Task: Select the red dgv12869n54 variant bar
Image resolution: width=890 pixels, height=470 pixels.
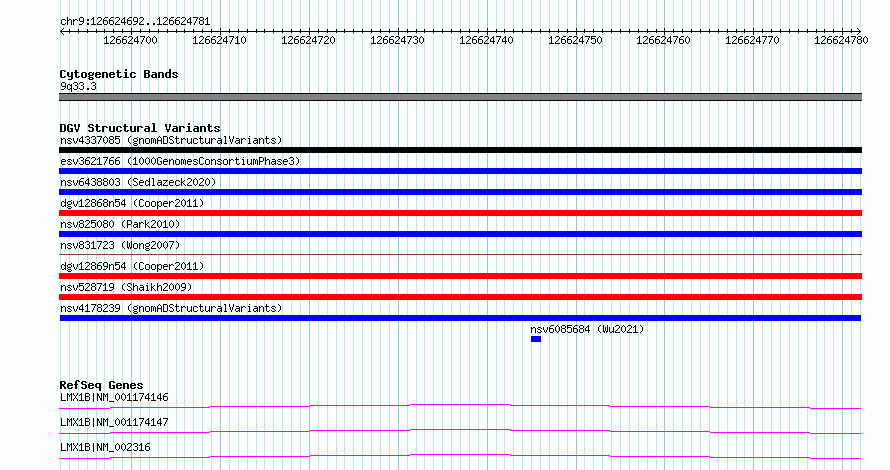Action: tap(460, 276)
